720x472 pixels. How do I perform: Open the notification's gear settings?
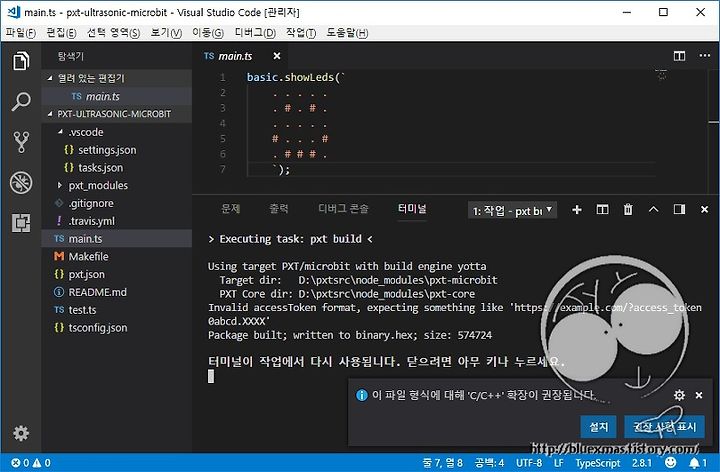pyautogui.click(x=679, y=395)
